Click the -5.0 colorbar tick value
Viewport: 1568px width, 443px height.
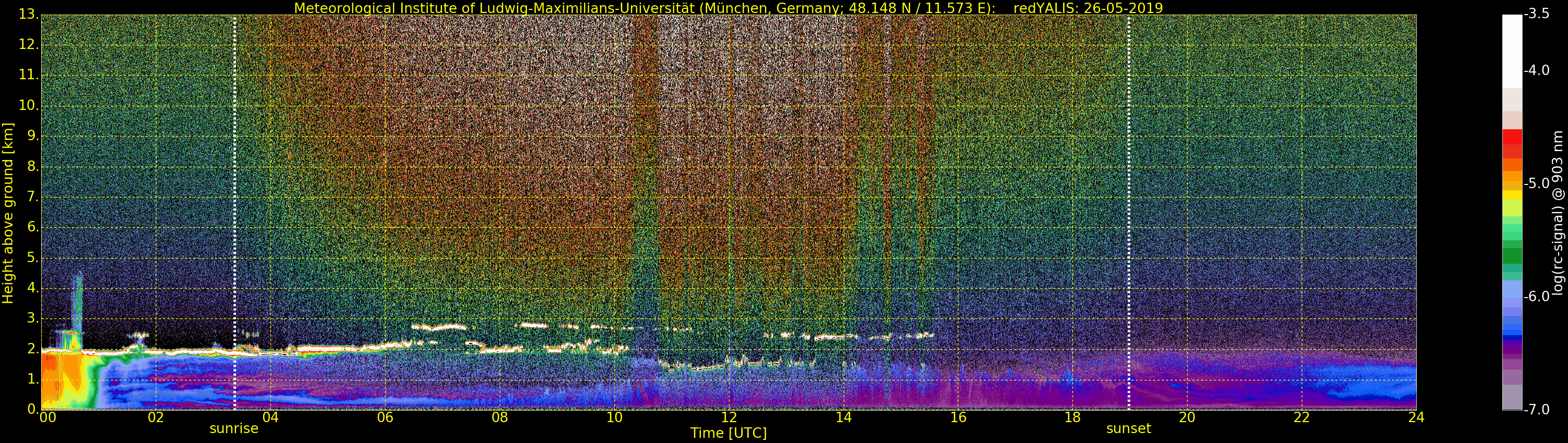tap(1537, 183)
